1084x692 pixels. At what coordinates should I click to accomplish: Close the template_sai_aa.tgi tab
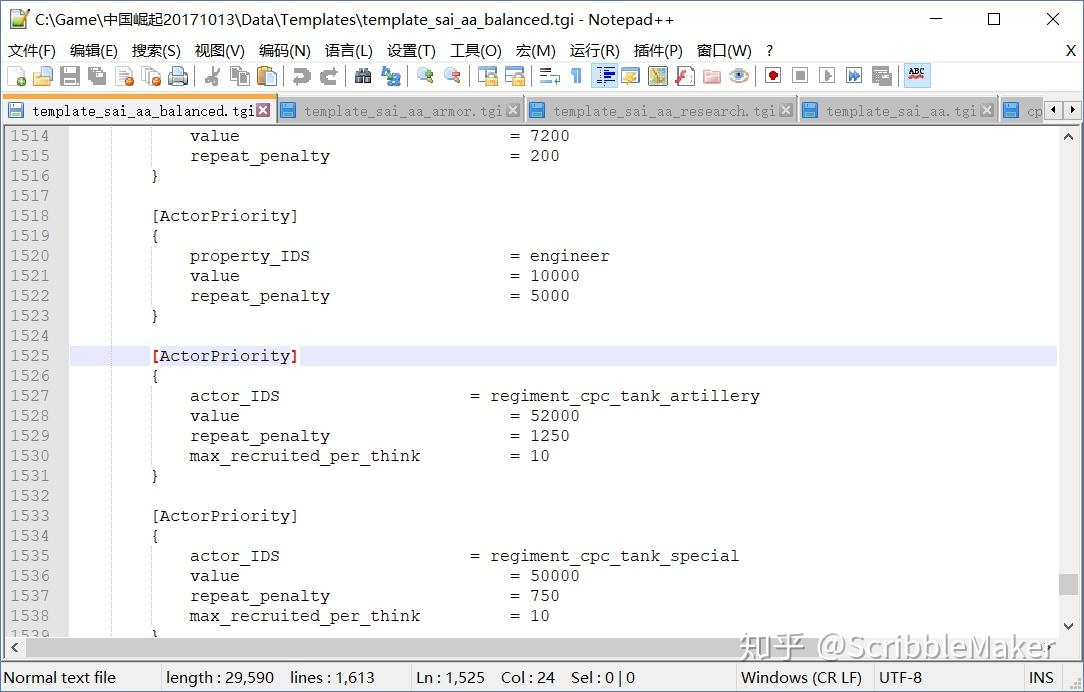coord(987,110)
